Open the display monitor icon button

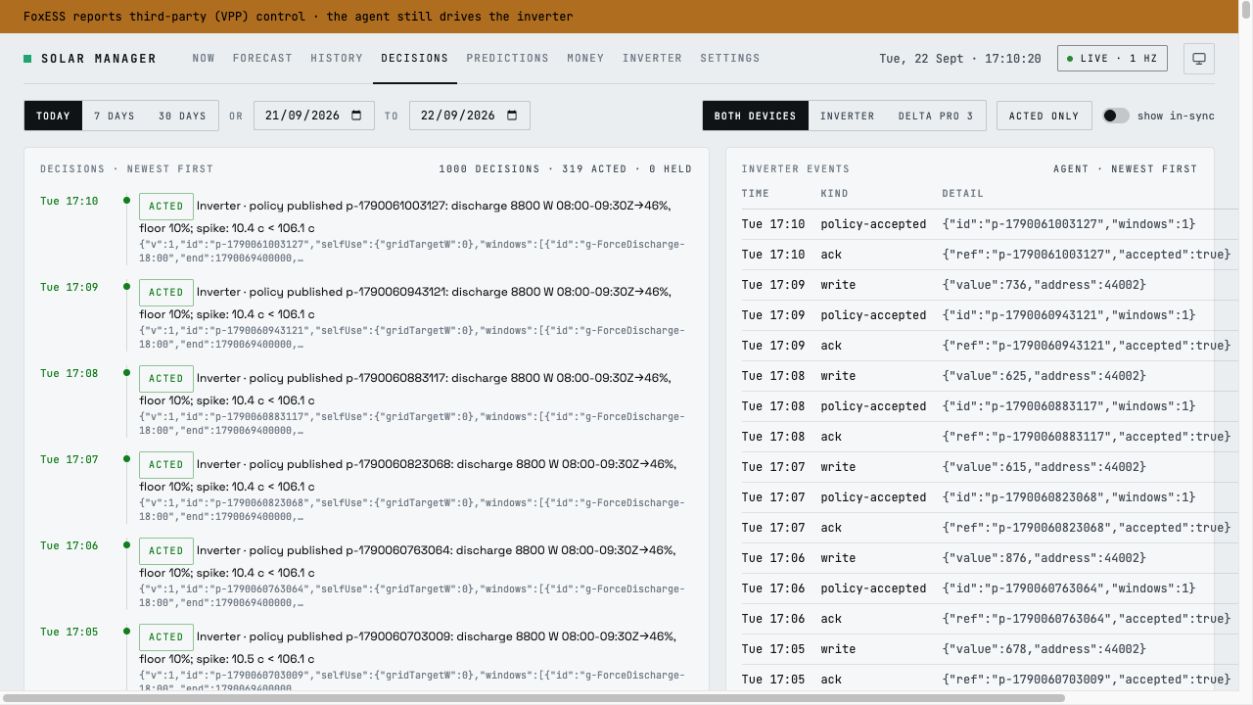(x=1199, y=58)
